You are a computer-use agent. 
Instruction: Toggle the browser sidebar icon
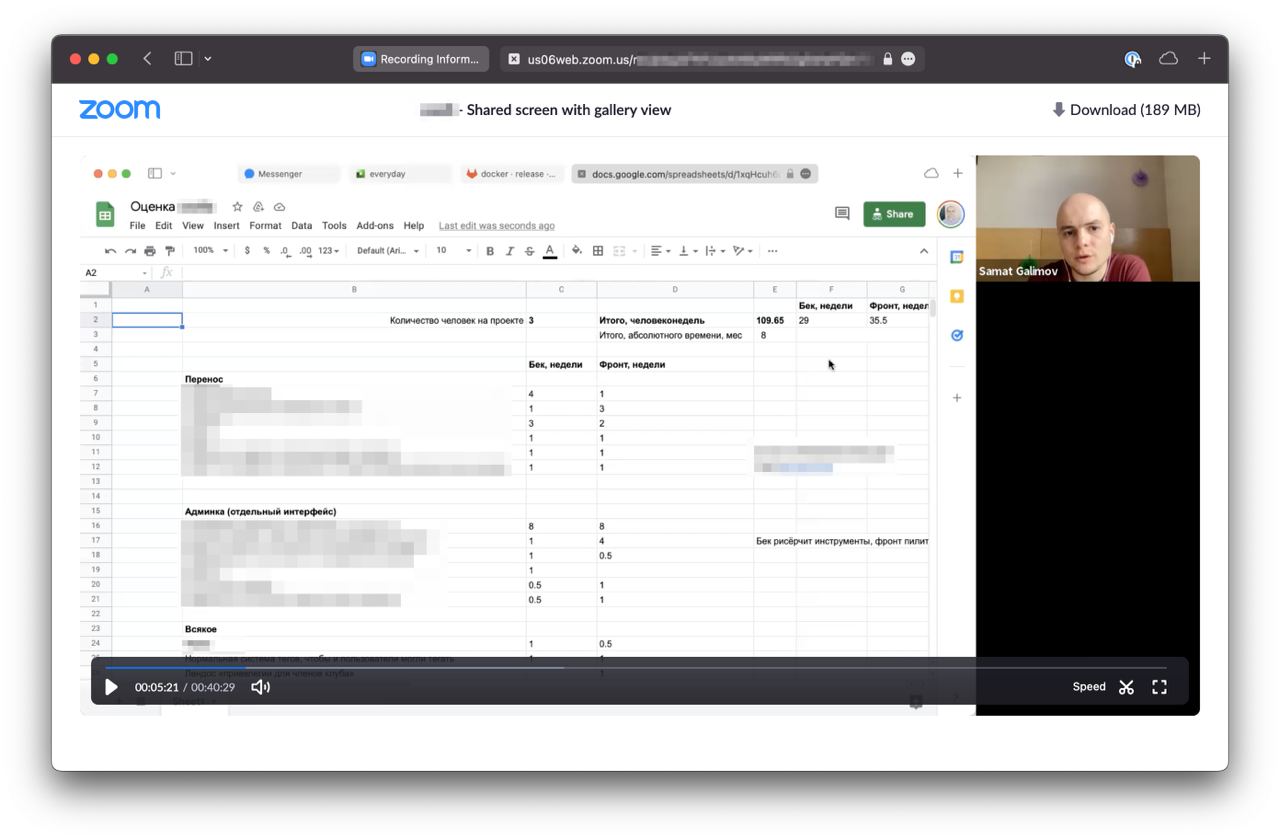click(x=183, y=59)
